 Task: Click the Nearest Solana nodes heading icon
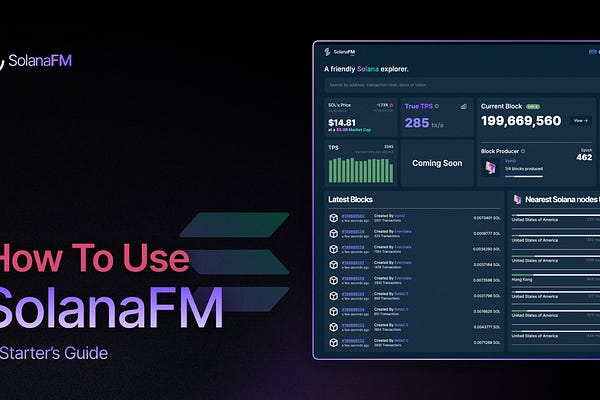(x=517, y=199)
